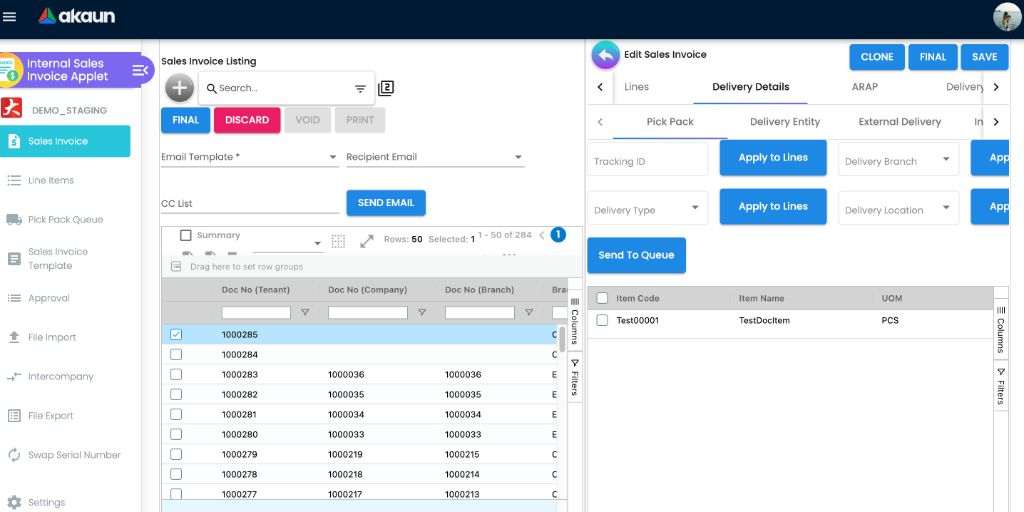1024x512 pixels.
Task: Collapse the Internal Sales Invoice Applet sidebar
Action: click(140, 70)
